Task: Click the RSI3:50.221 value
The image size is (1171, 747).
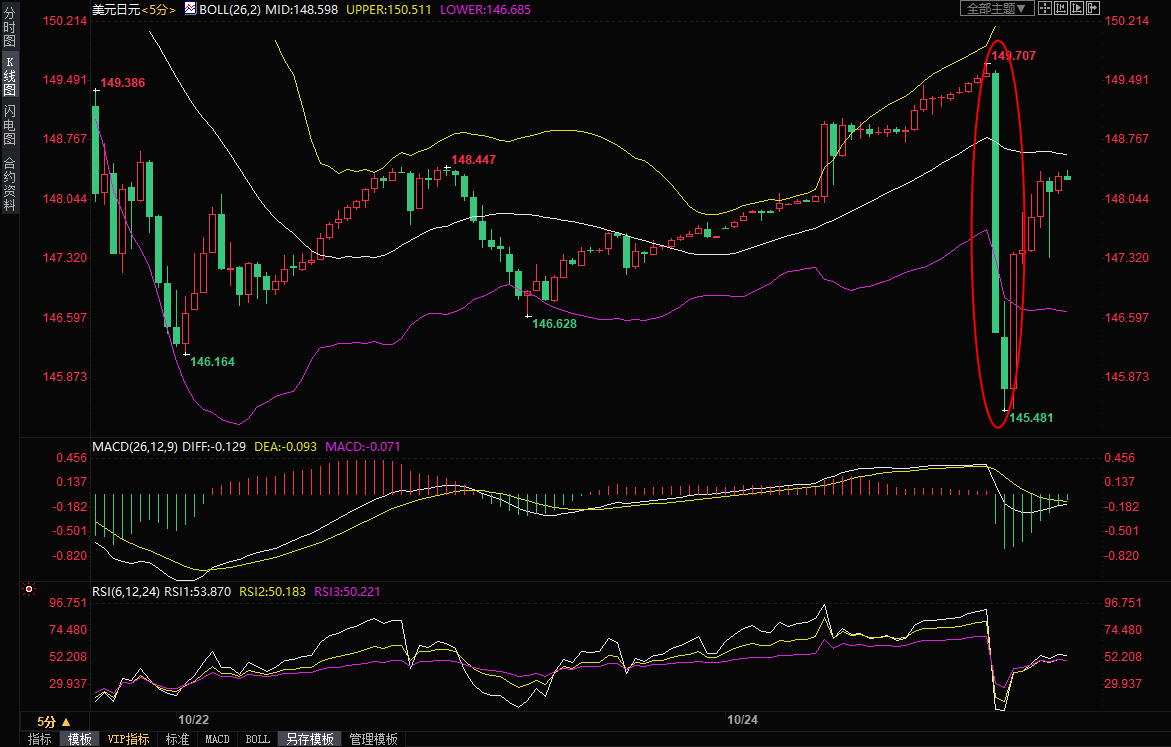Action: click(x=347, y=592)
